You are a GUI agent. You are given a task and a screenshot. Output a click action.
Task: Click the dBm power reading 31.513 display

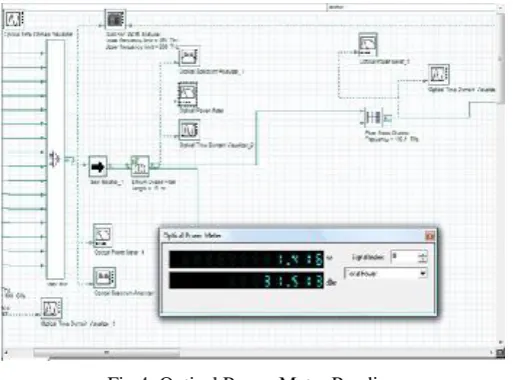[x=246, y=281]
